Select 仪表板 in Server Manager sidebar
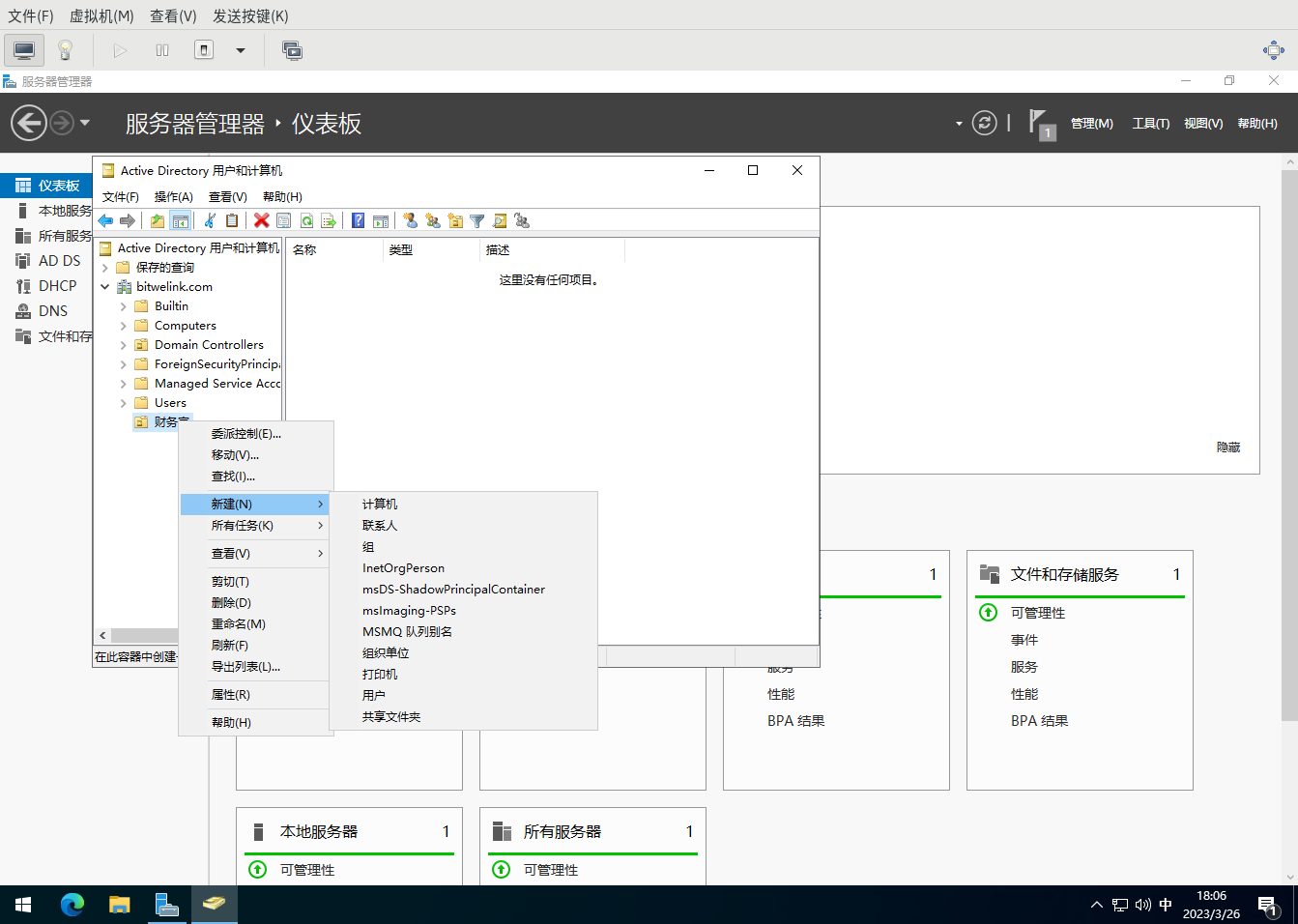This screenshot has width=1298, height=924. [x=46, y=186]
